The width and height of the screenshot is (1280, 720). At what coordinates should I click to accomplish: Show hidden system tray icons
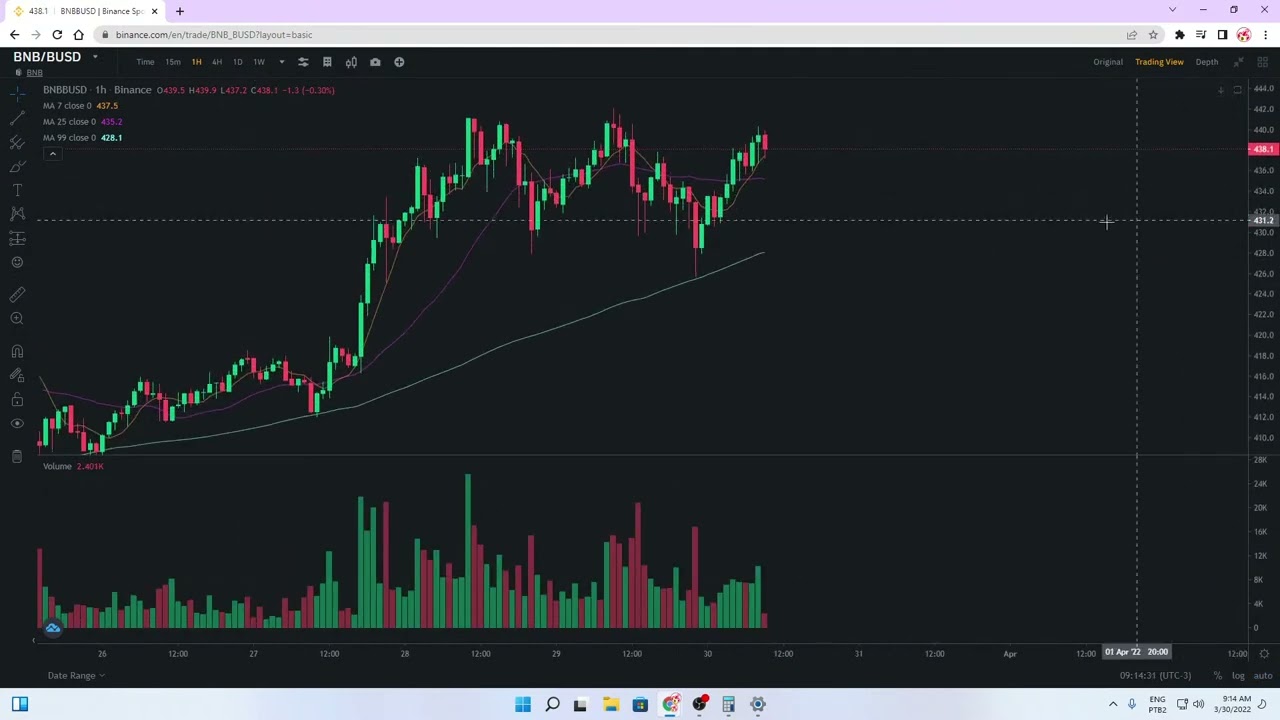coord(1113,705)
